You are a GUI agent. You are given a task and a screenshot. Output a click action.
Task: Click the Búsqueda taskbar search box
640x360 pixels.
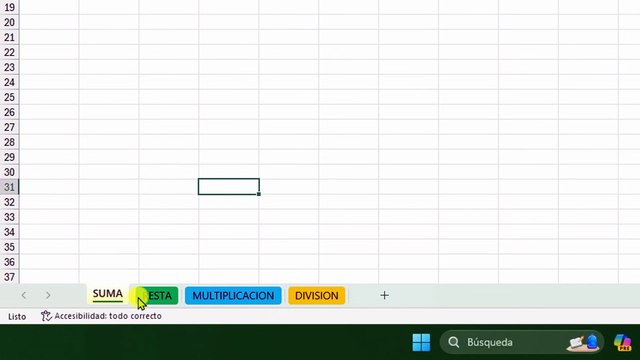522,342
